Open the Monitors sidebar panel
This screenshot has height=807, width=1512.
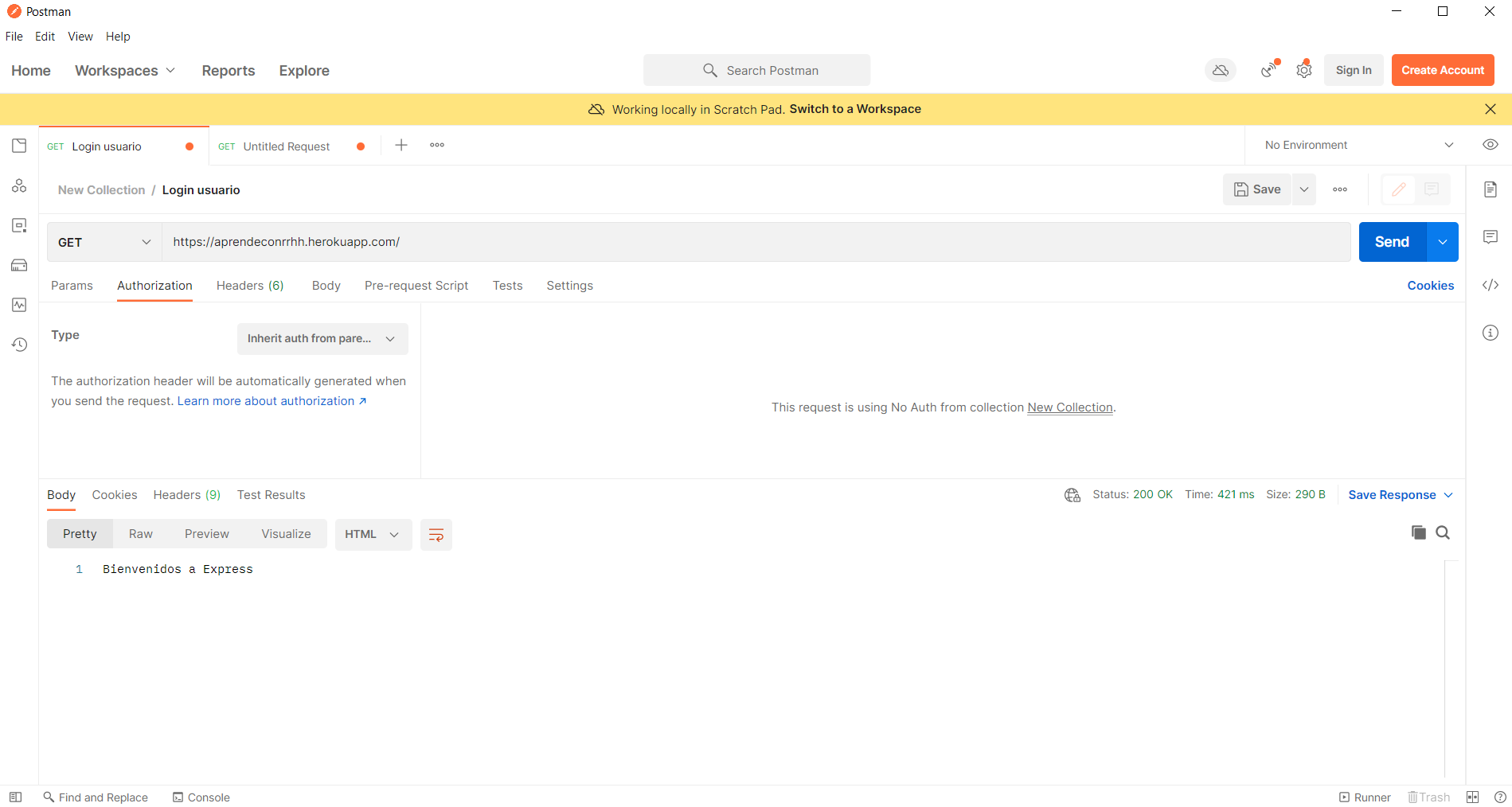coord(19,305)
